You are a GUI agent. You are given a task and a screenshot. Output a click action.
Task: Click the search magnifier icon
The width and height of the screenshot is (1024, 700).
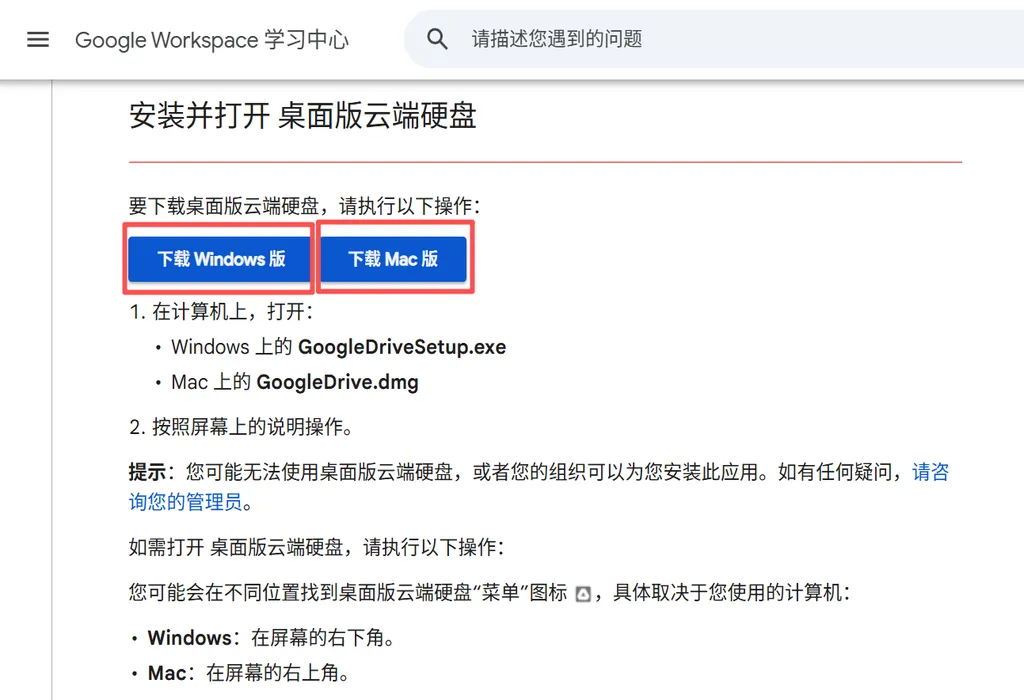[437, 40]
